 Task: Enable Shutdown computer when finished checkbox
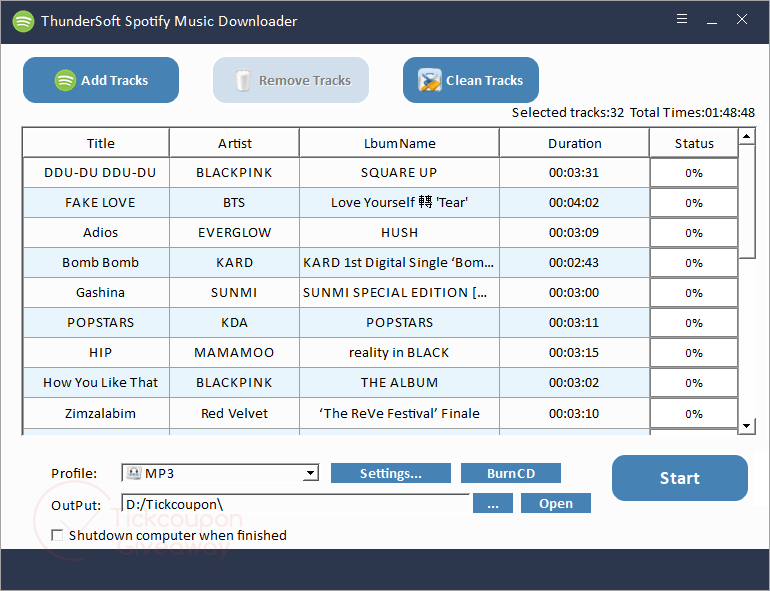57,535
